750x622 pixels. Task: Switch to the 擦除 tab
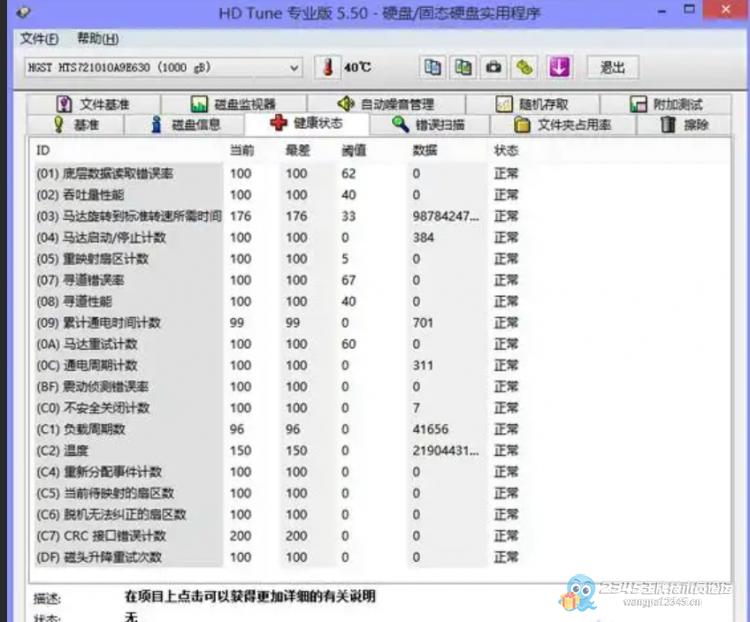(x=685, y=125)
